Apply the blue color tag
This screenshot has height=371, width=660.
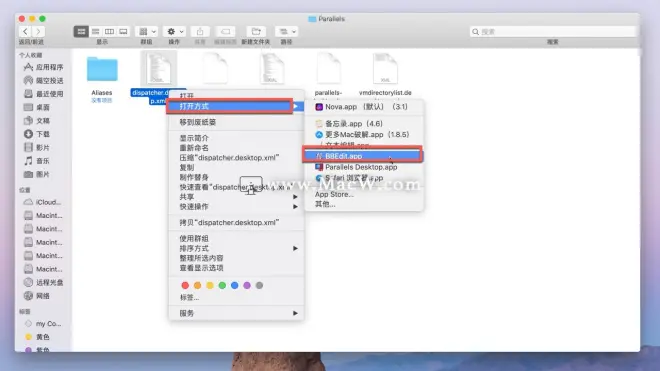(235, 286)
